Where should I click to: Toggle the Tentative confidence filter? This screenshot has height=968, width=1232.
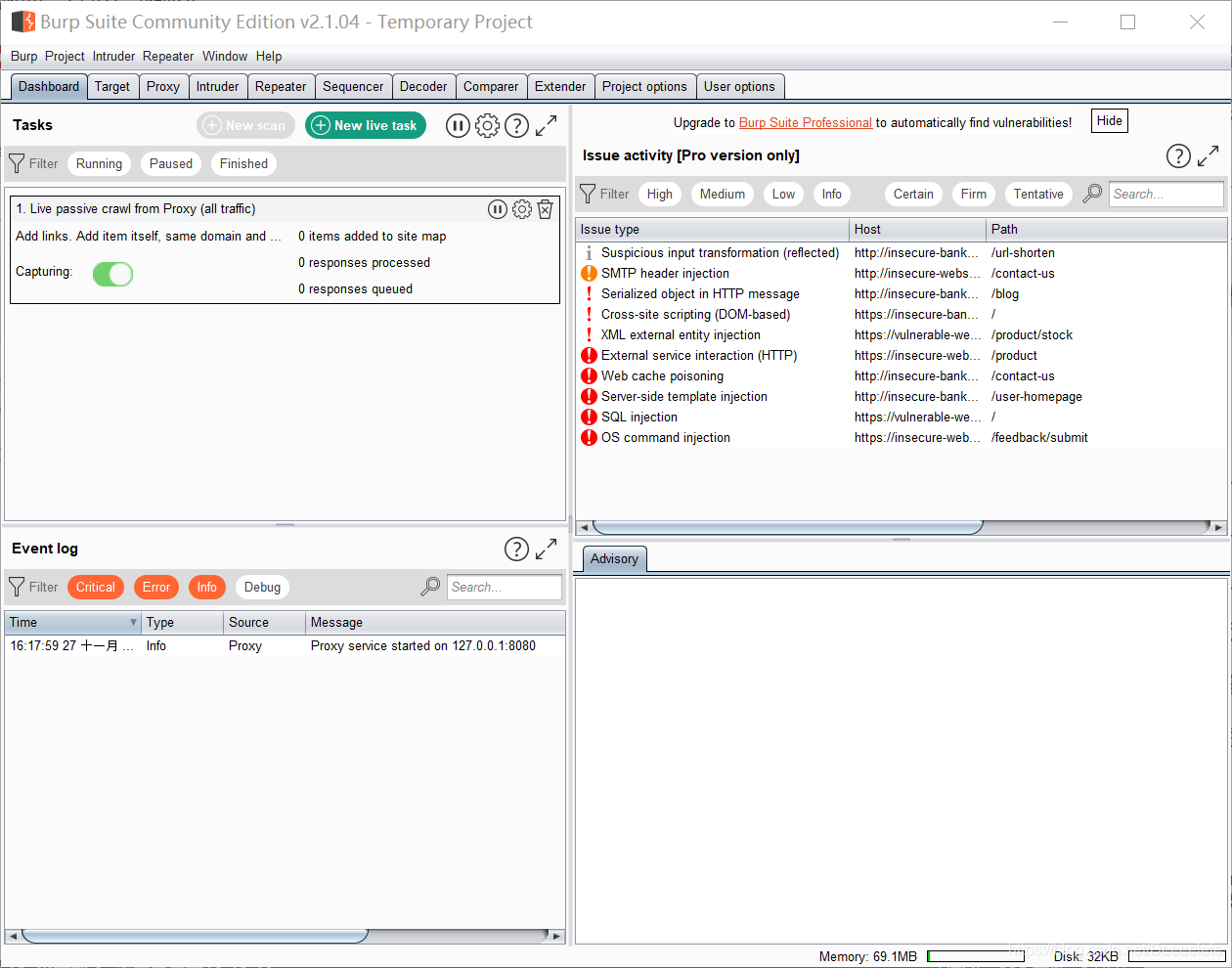1038,194
